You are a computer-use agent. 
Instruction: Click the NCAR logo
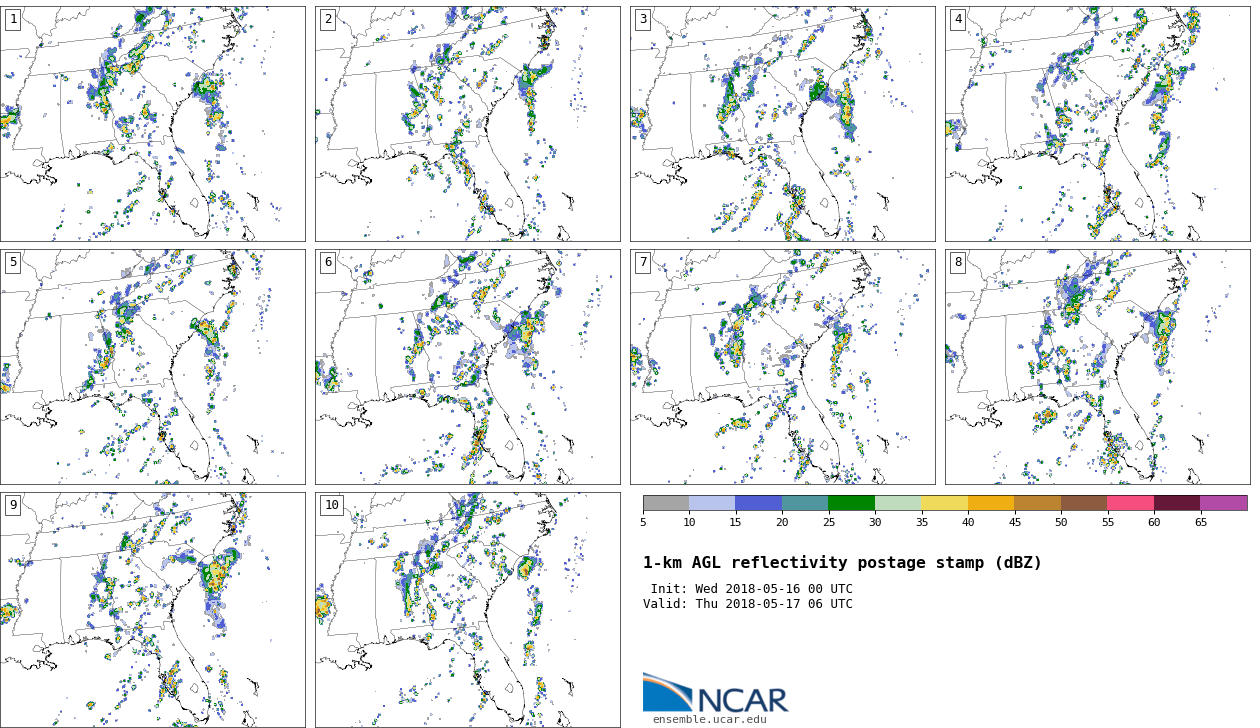pos(715,693)
